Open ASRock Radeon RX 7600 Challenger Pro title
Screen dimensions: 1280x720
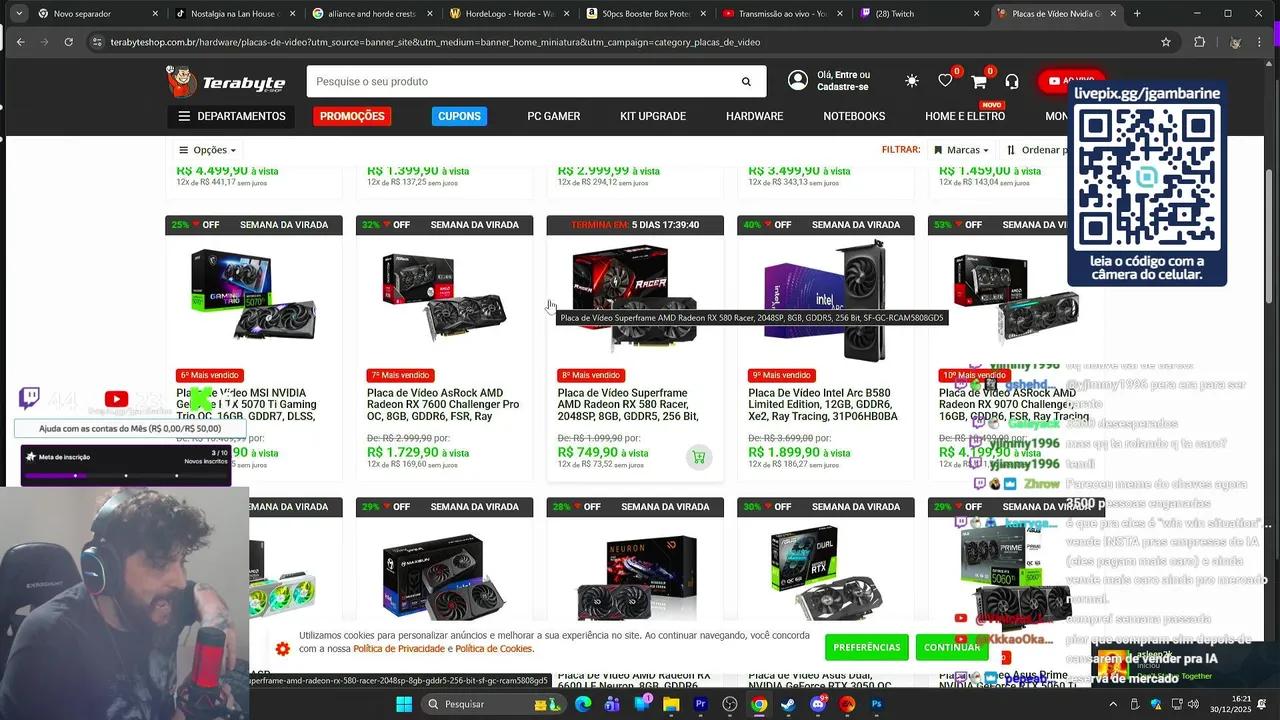coord(443,405)
